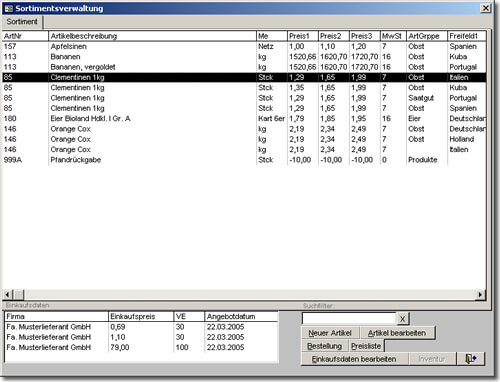Click VE column header
This screenshot has height=382, width=500.
pyautogui.click(x=189, y=316)
